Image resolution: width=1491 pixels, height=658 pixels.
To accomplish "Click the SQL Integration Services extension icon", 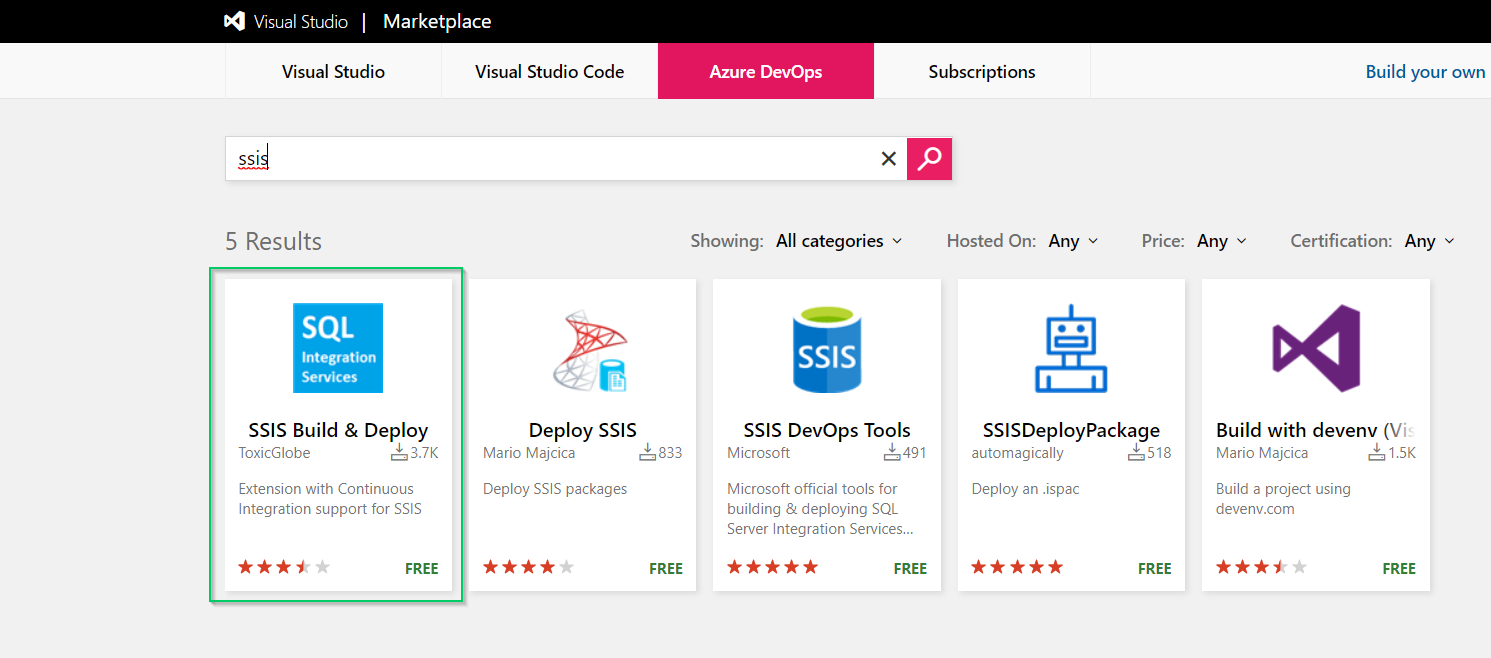I will click(x=338, y=348).
